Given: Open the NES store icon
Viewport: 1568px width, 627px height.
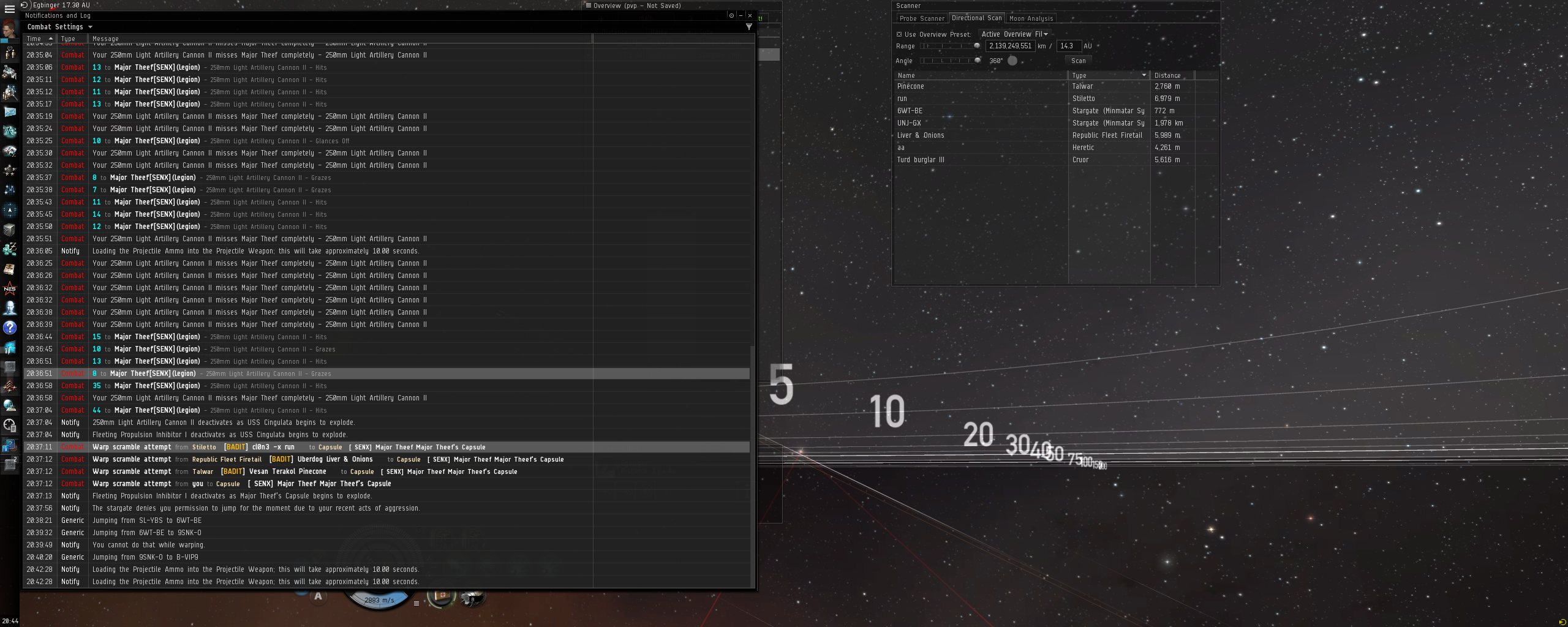Looking at the screenshot, I should coord(10,288).
